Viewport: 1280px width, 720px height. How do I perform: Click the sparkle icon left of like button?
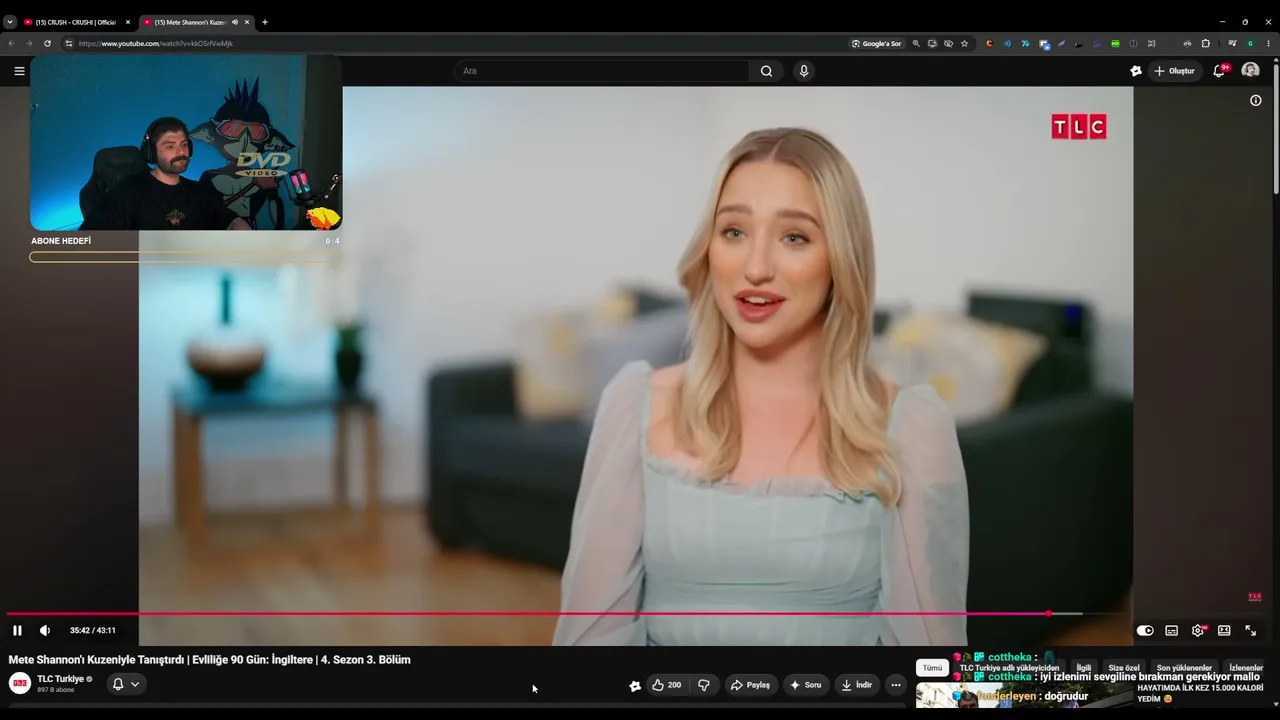tap(635, 685)
